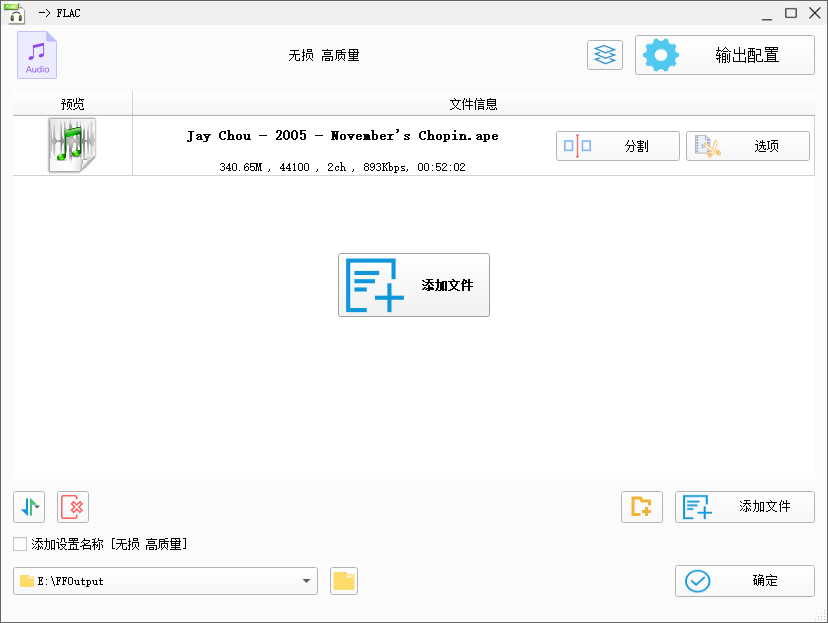Screen dimensions: 828x623
Task: Click 分割 to split November's Chopin
Action: tap(617, 145)
